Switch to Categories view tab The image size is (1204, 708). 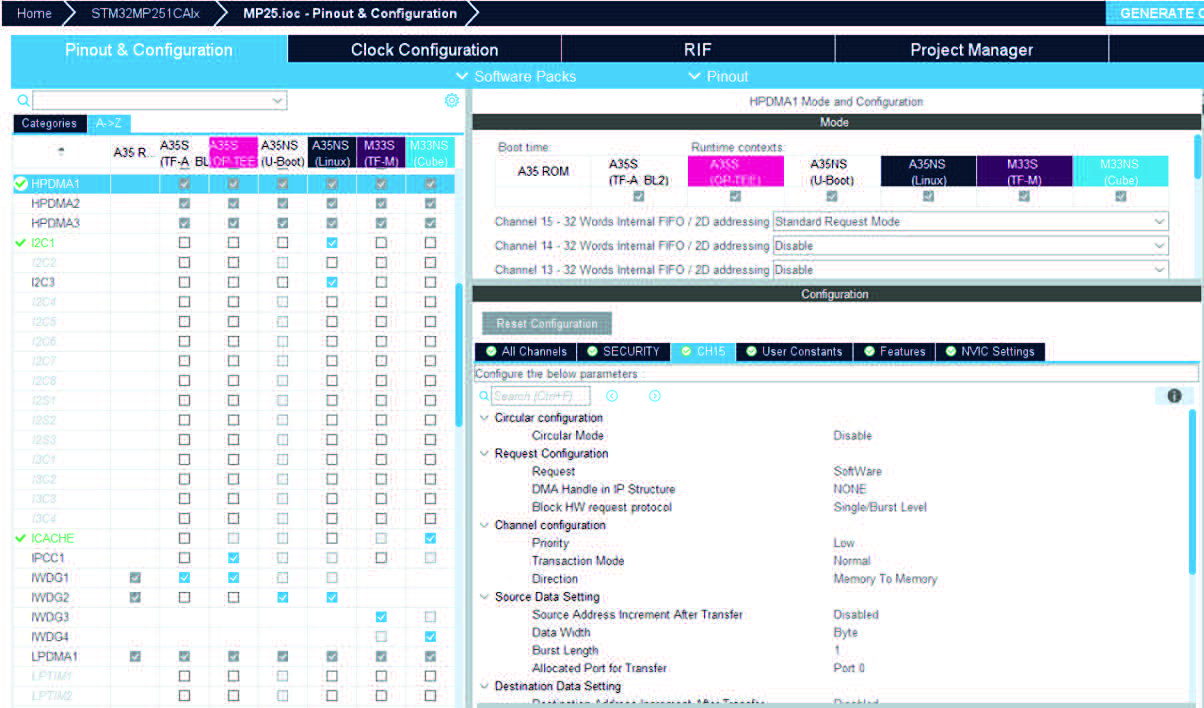(49, 124)
